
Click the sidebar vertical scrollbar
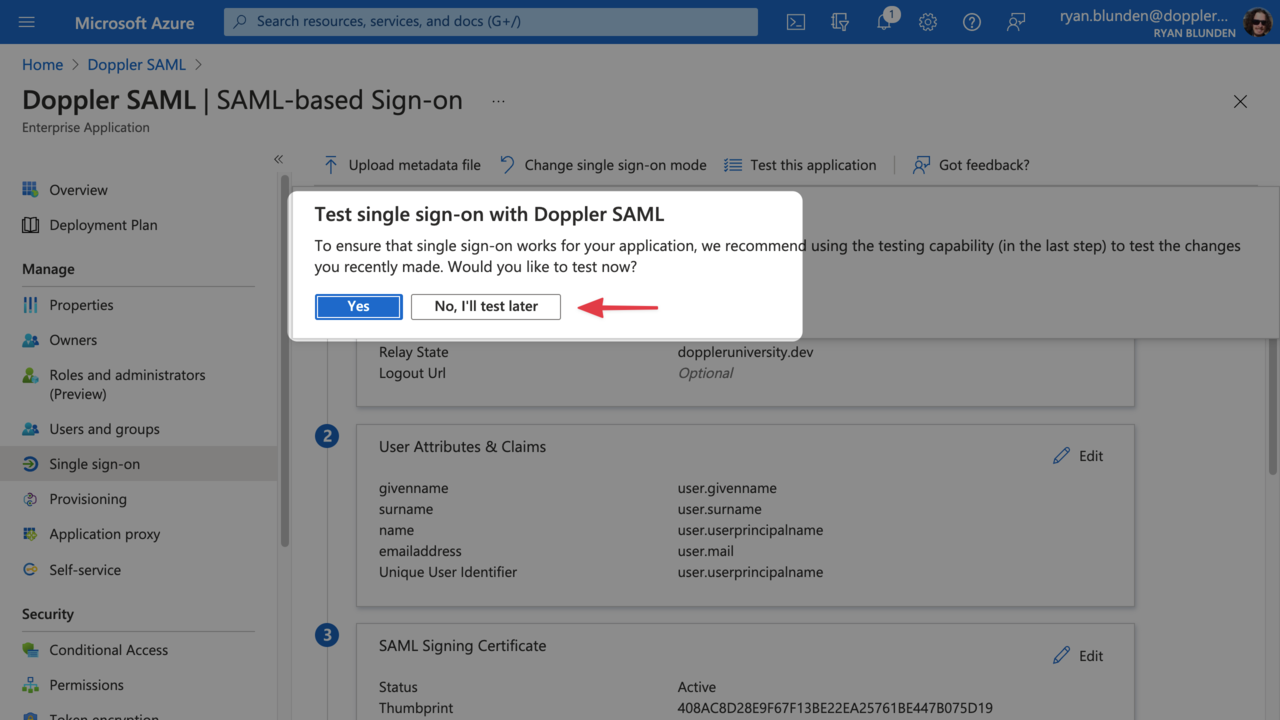coord(285,360)
